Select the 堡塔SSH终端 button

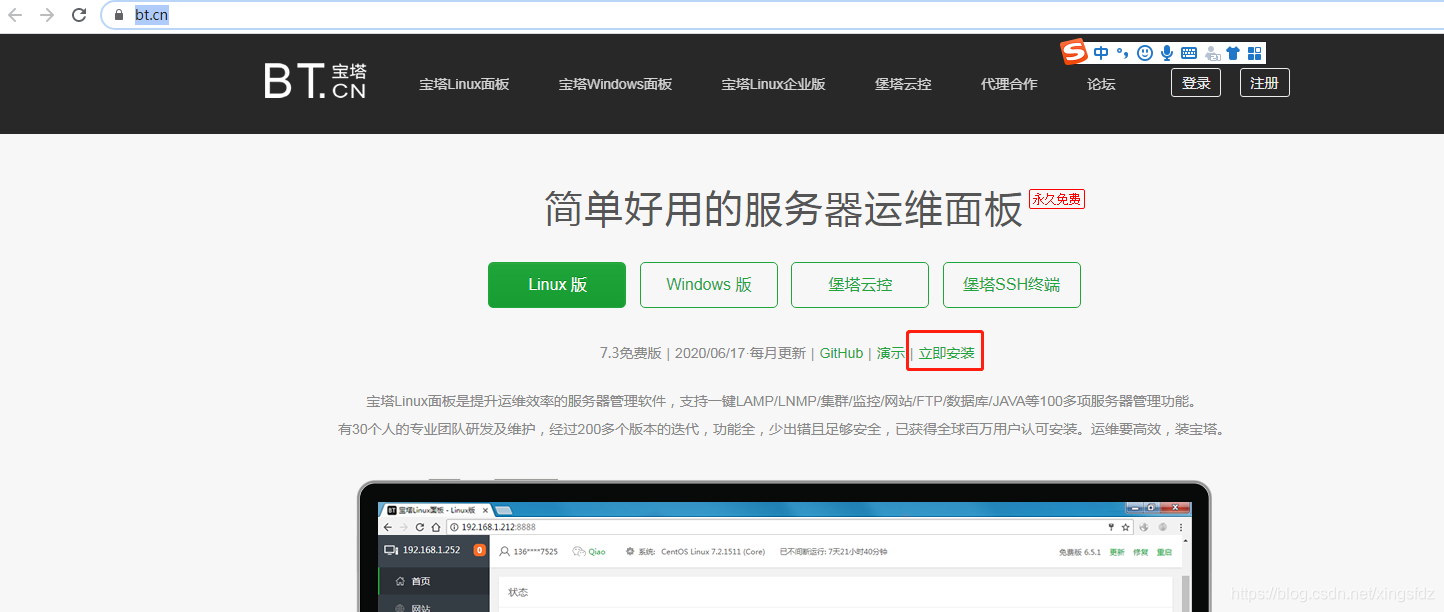coord(1012,285)
